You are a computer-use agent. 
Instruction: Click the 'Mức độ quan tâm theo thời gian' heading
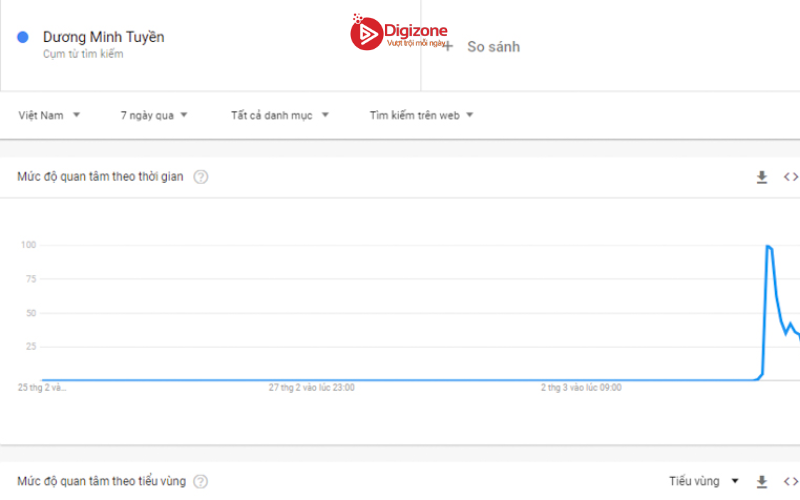click(100, 177)
